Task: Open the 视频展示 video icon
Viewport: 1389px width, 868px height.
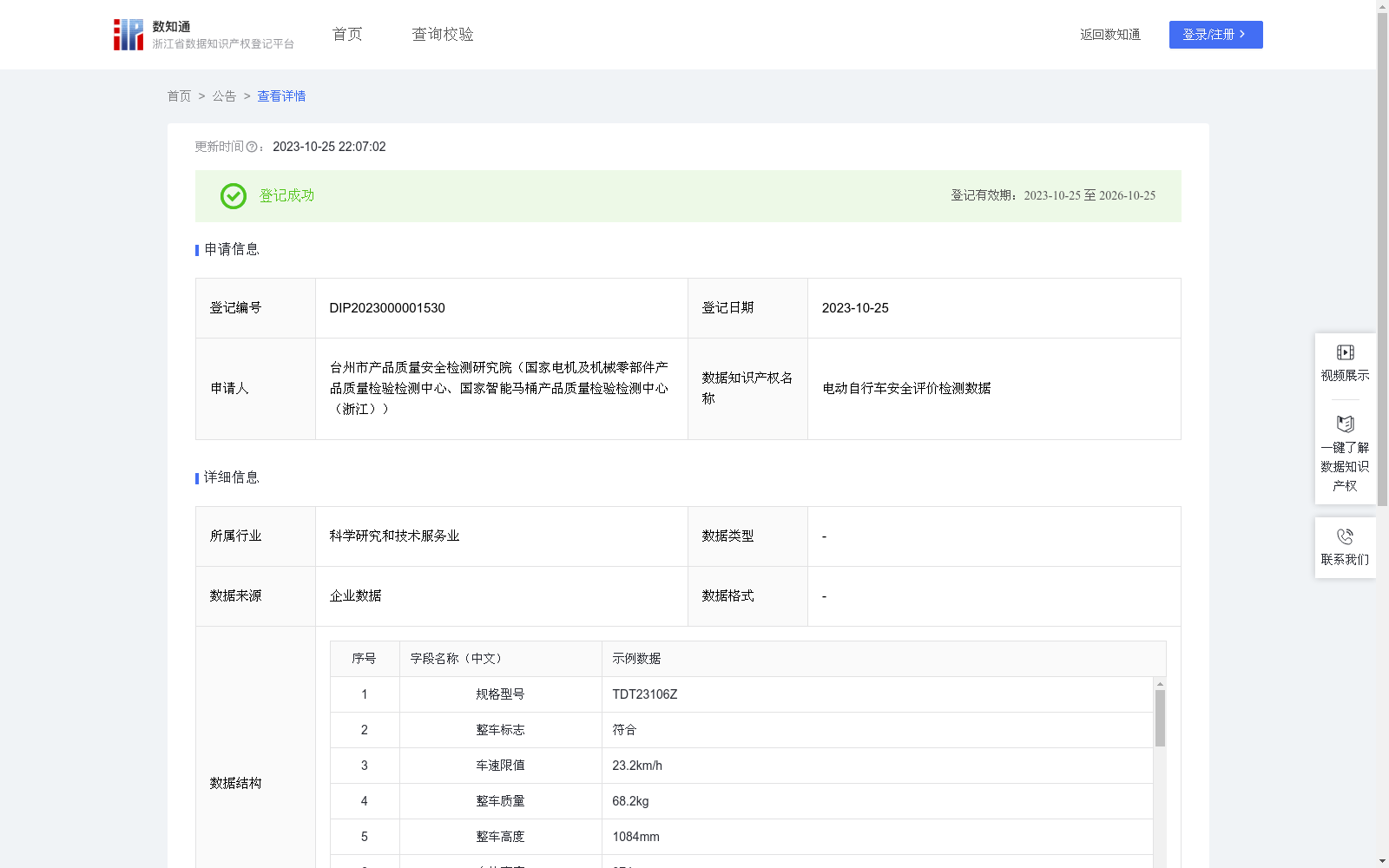Action: 1346,352
